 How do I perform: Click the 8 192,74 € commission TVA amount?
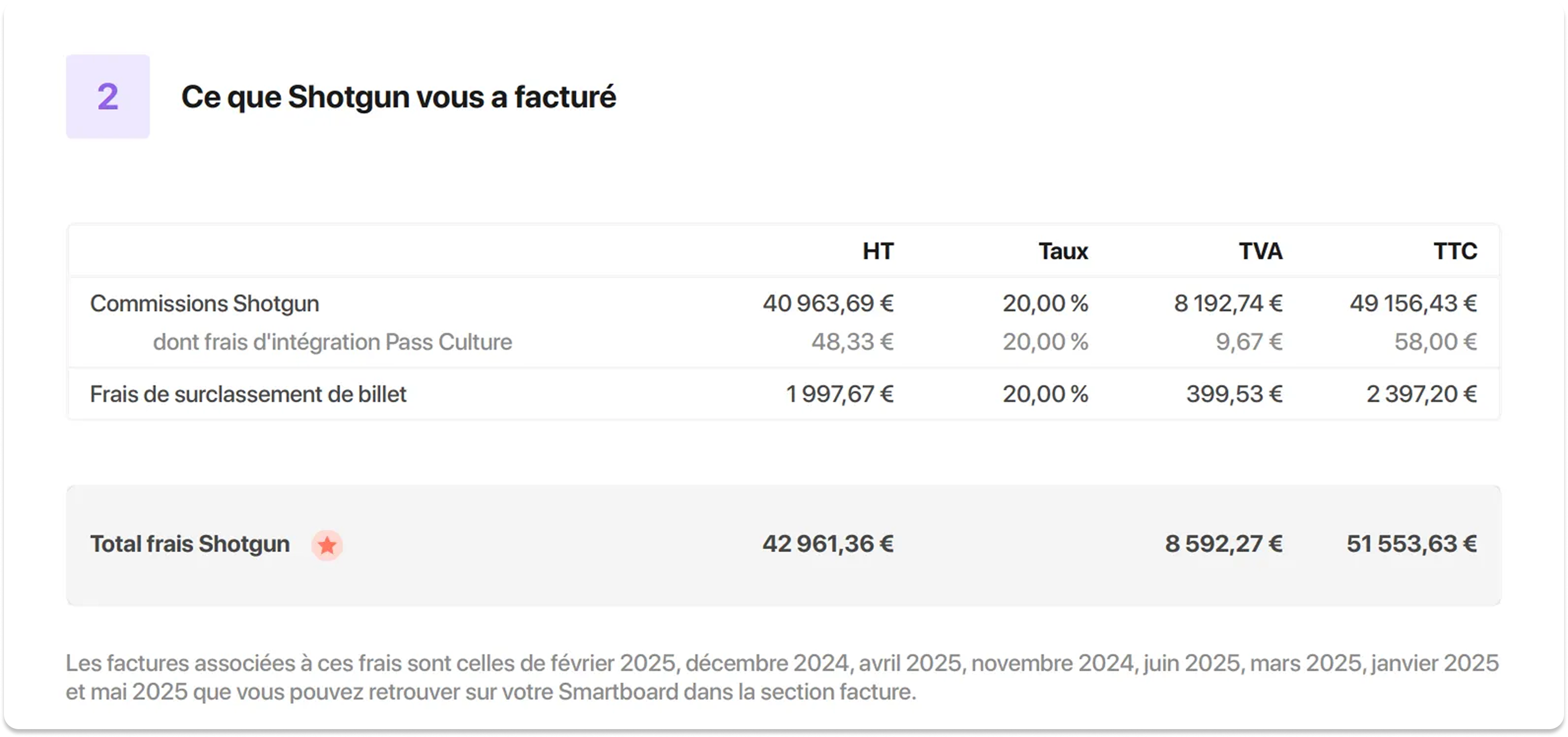[x=1228, y=303]
